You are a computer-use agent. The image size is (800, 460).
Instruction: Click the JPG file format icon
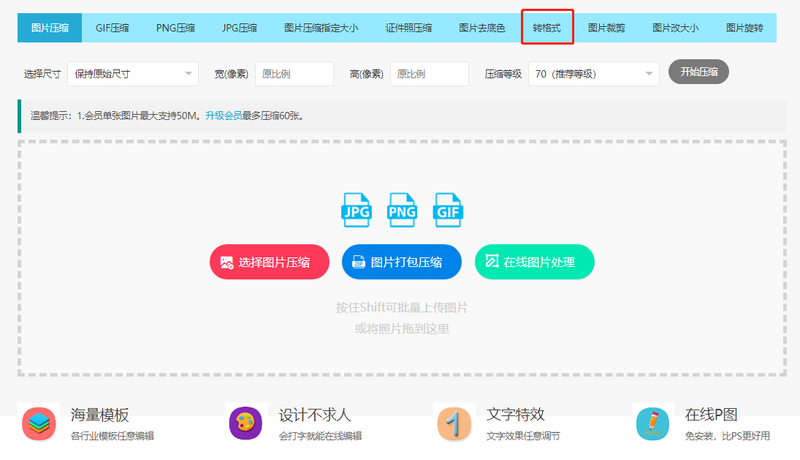[x=356, y=210]
